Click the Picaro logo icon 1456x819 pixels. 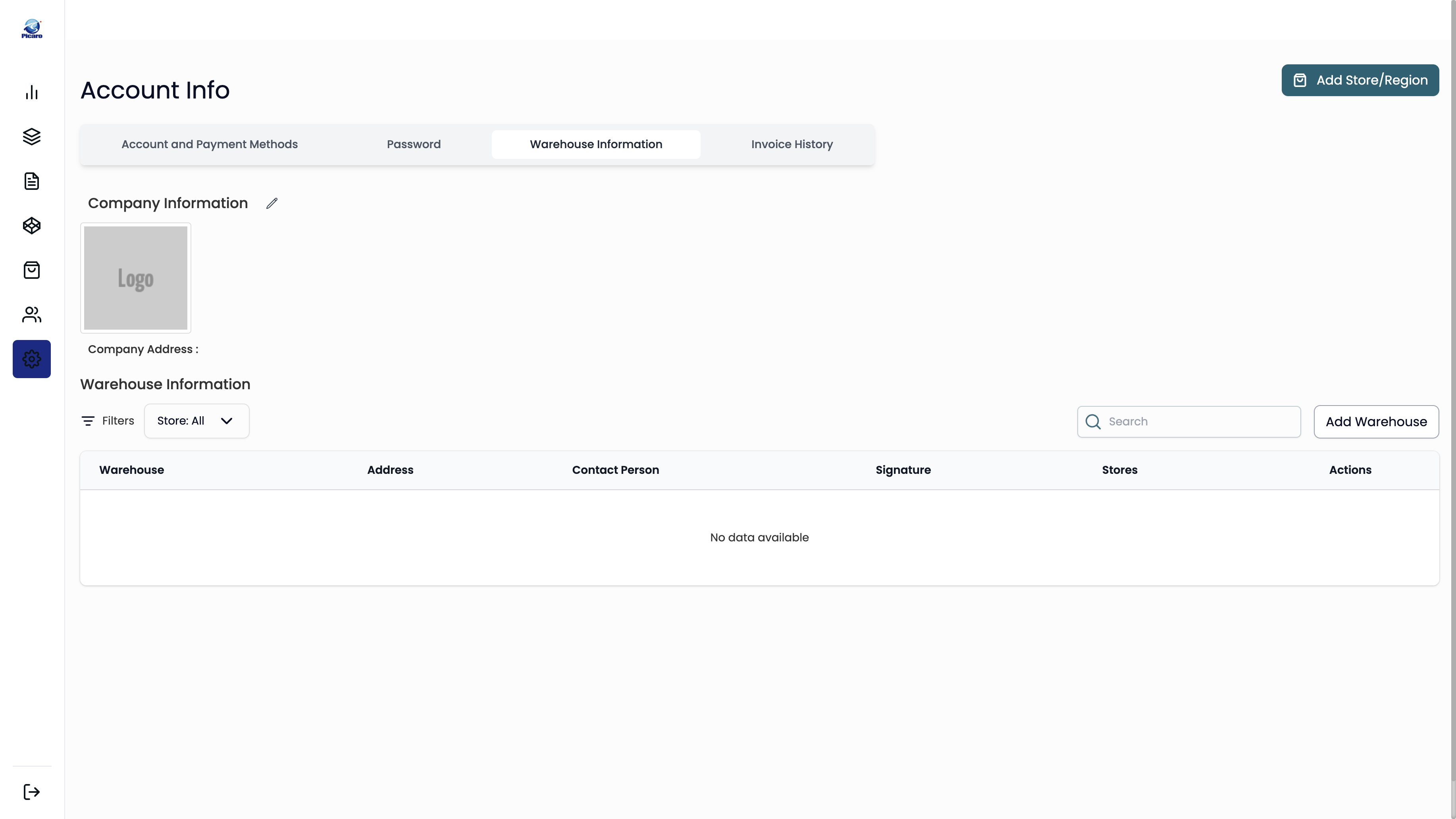[x=32, y=28]
